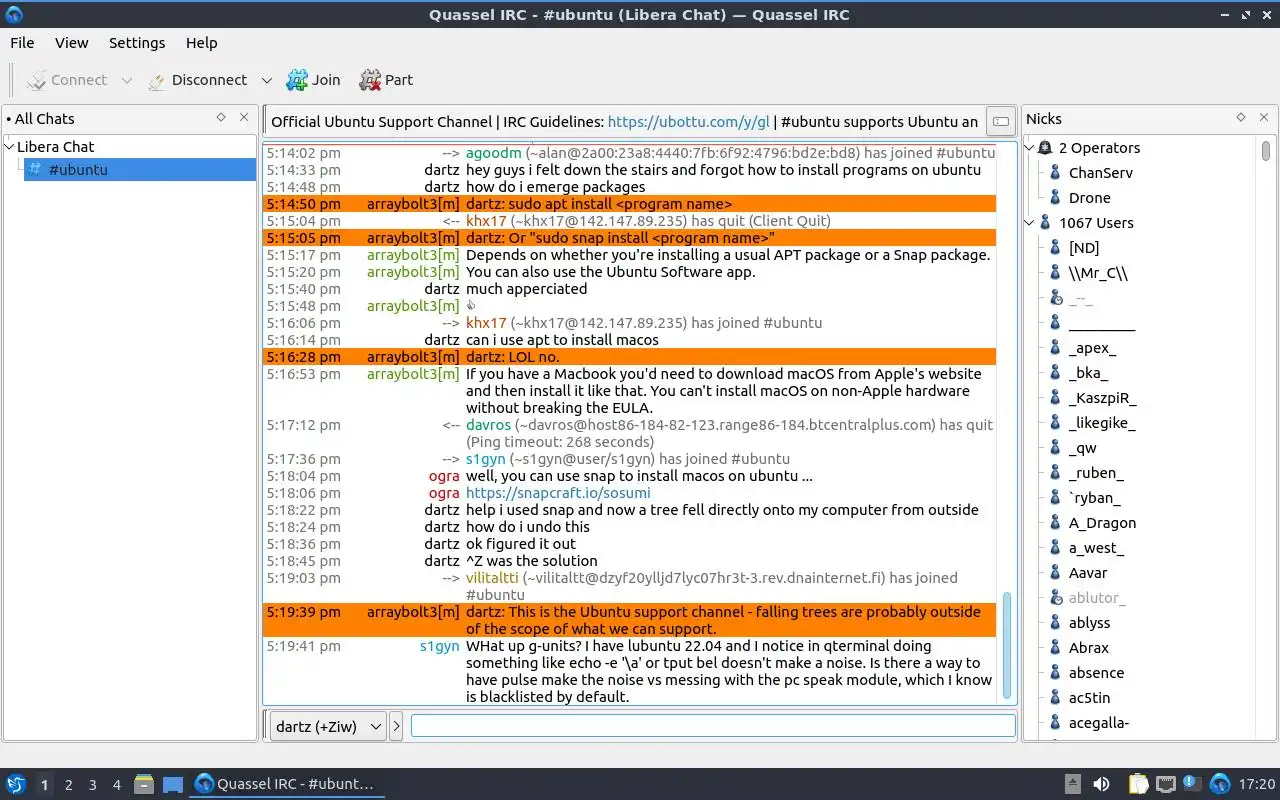The width and height of the screenshot is (1280, 800).
Task: Focus the chat message input field
Action: click(713, 726)
